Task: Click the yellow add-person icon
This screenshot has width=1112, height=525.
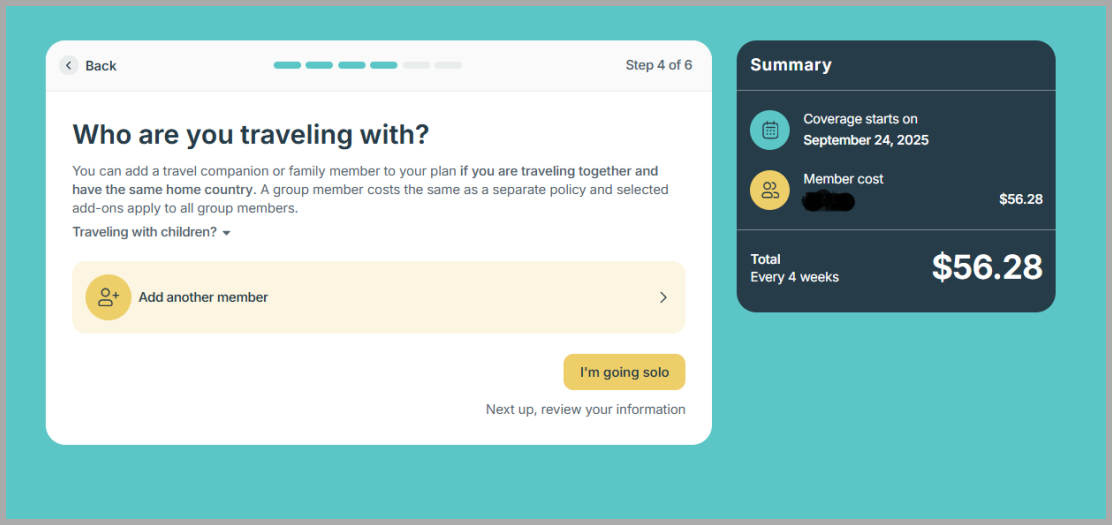Action: (x=108, y=297)
